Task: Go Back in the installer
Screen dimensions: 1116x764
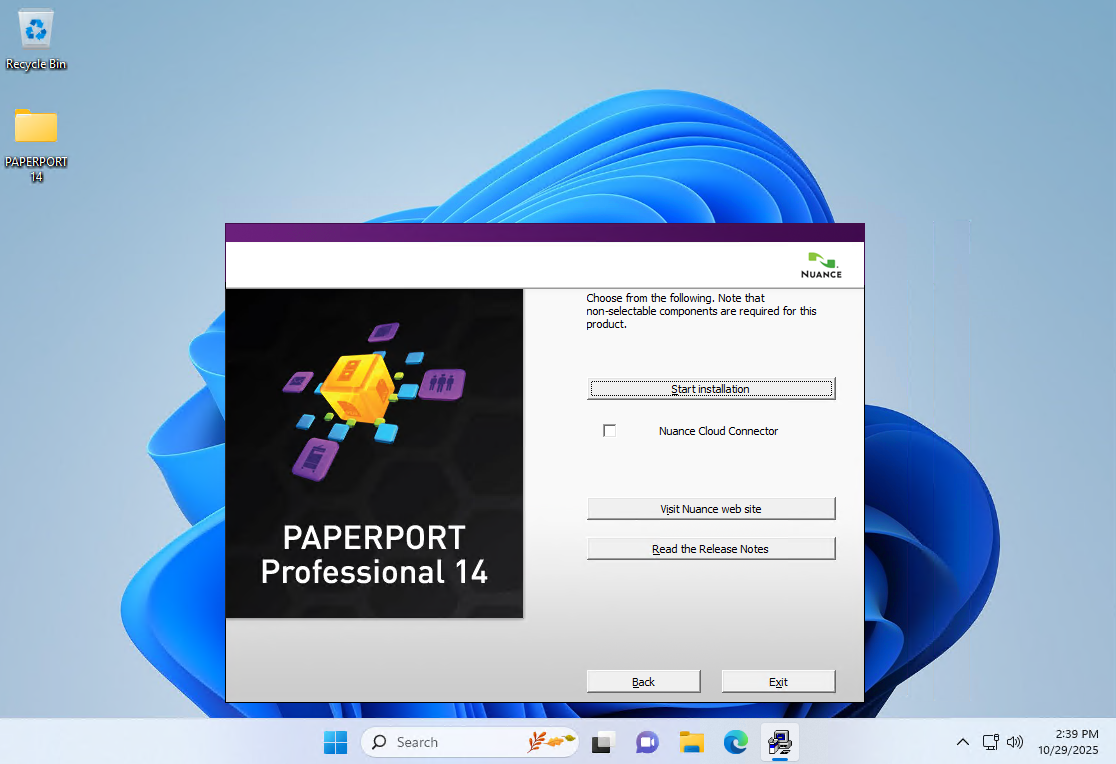Action: point(643,682)
